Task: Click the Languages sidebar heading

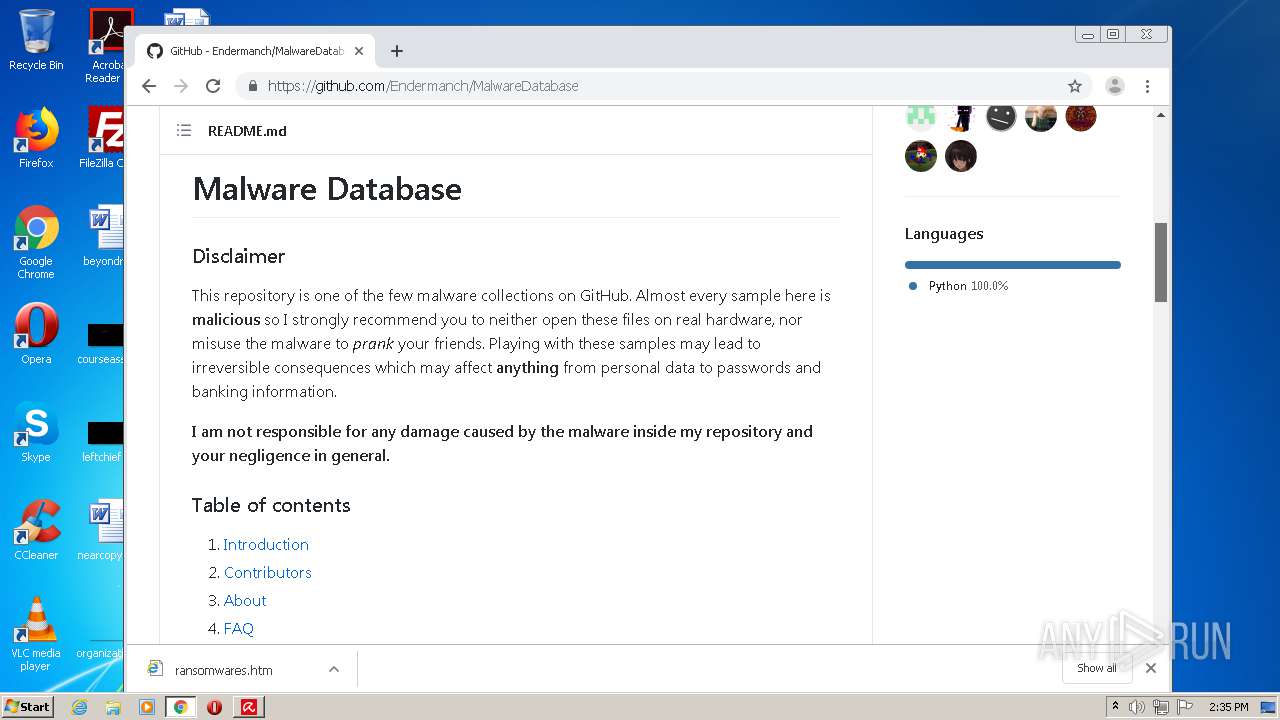Action: coord(944,234)
